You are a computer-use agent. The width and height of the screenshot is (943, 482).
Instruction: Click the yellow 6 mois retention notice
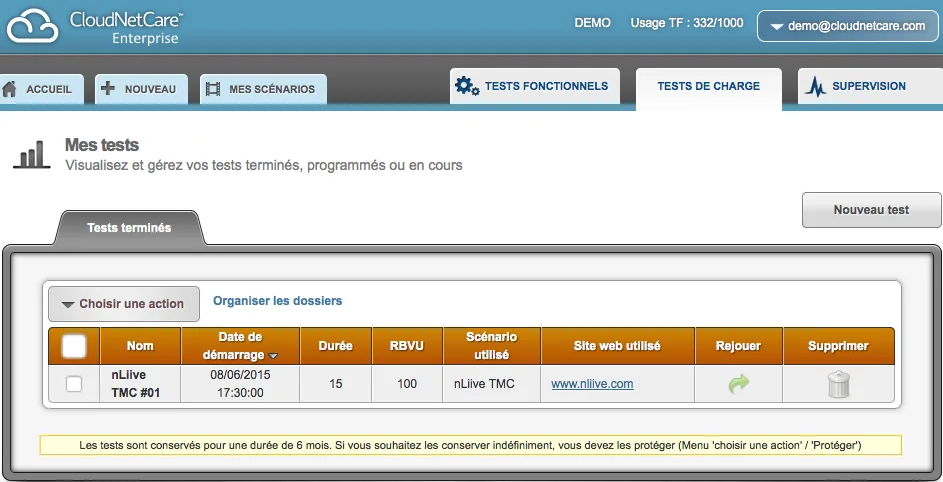click(x=470, y=445)
